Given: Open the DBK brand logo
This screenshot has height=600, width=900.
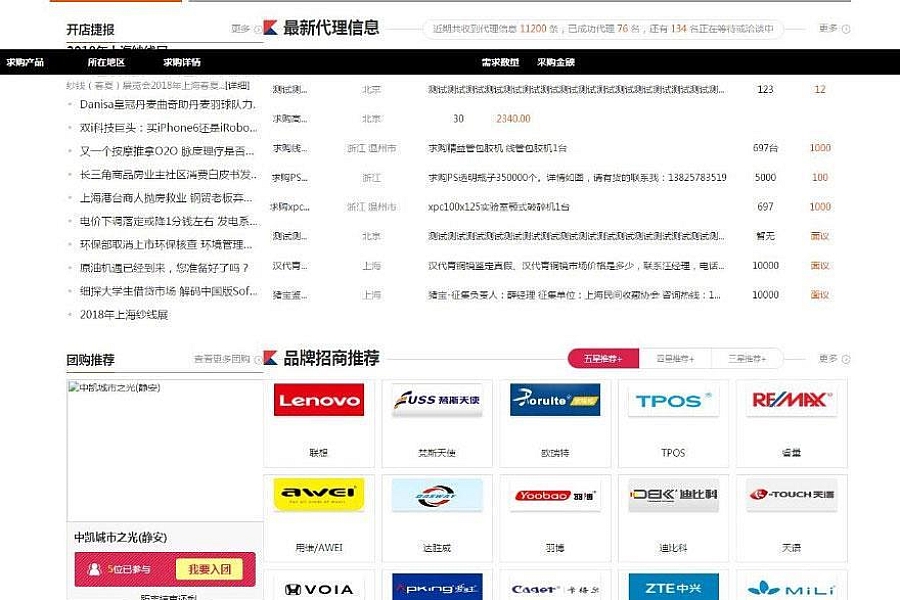Looking at the screenshot, I should point(673,494).
